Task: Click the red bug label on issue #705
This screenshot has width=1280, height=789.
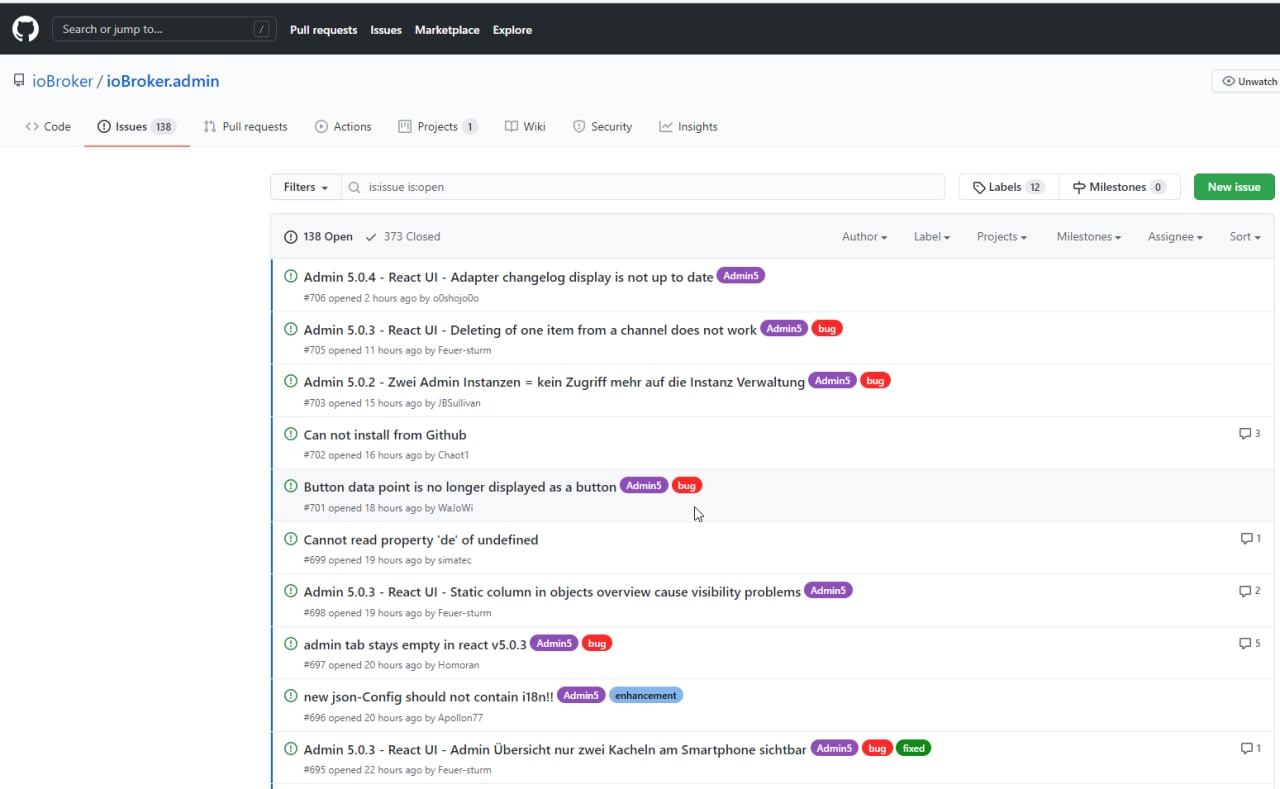Action: (x=827, y=328)
